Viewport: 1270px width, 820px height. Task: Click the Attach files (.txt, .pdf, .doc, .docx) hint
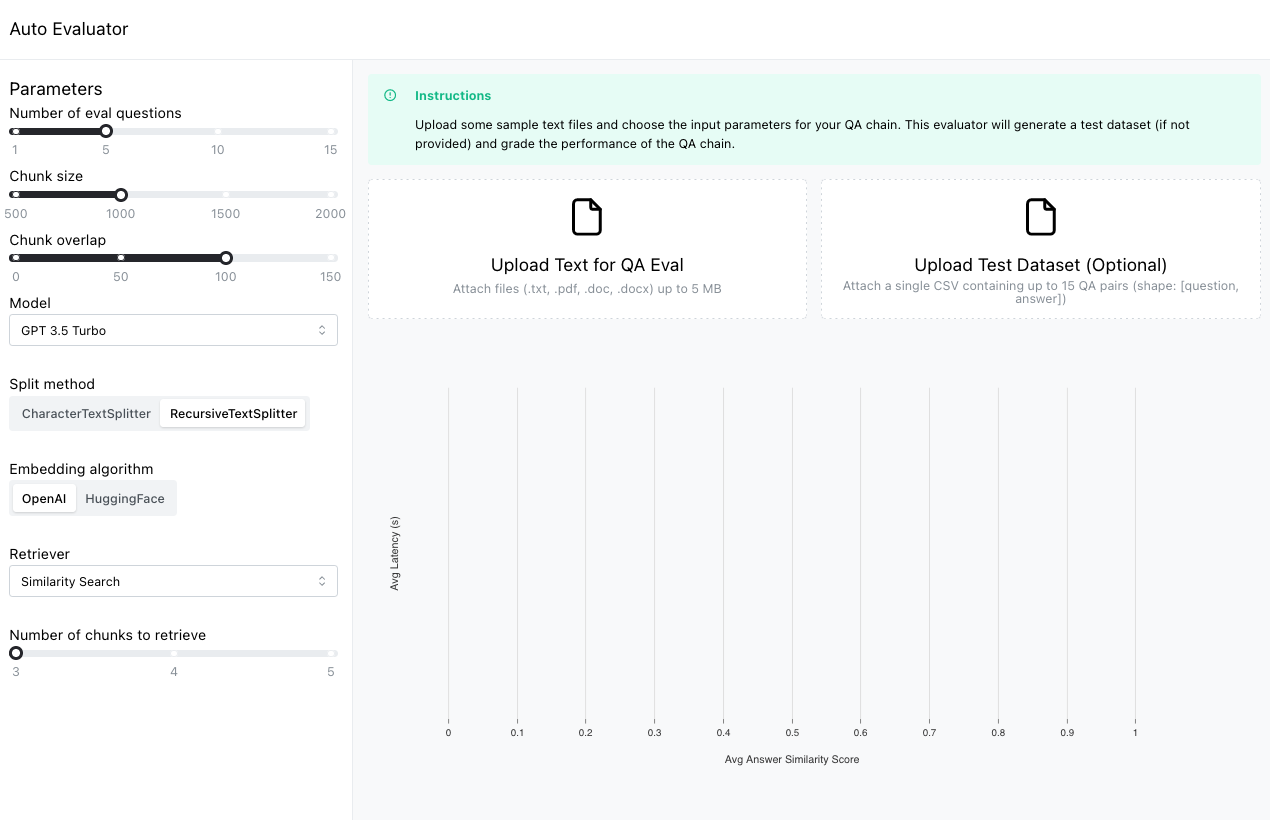(587, 289)
